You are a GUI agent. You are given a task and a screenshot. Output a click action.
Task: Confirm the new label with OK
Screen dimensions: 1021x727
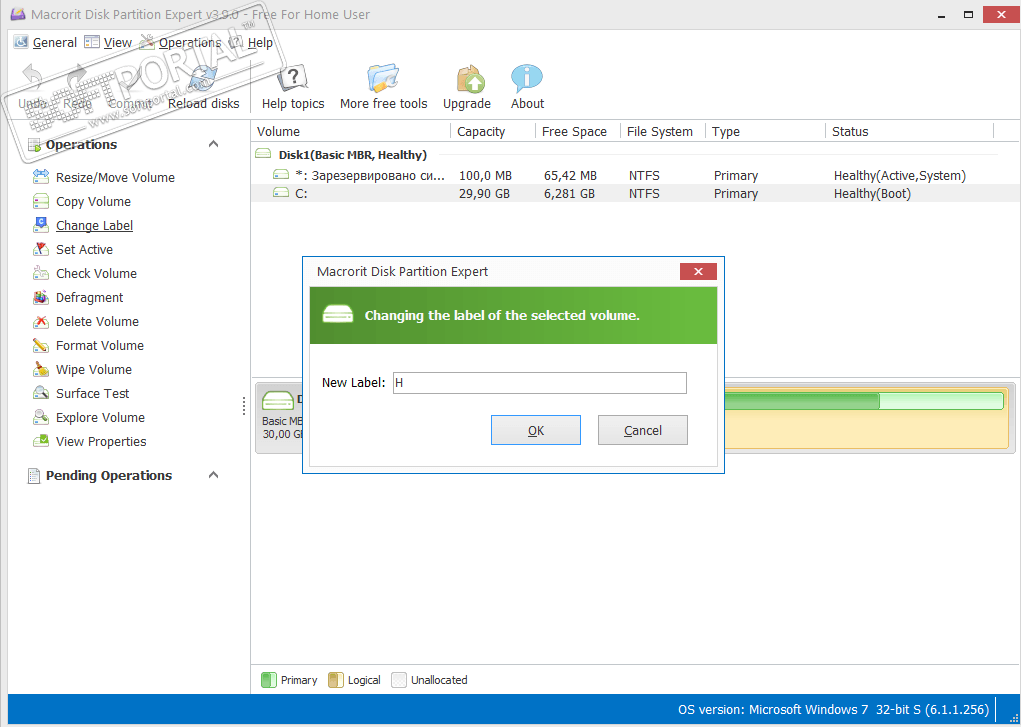tap(536, 430)
